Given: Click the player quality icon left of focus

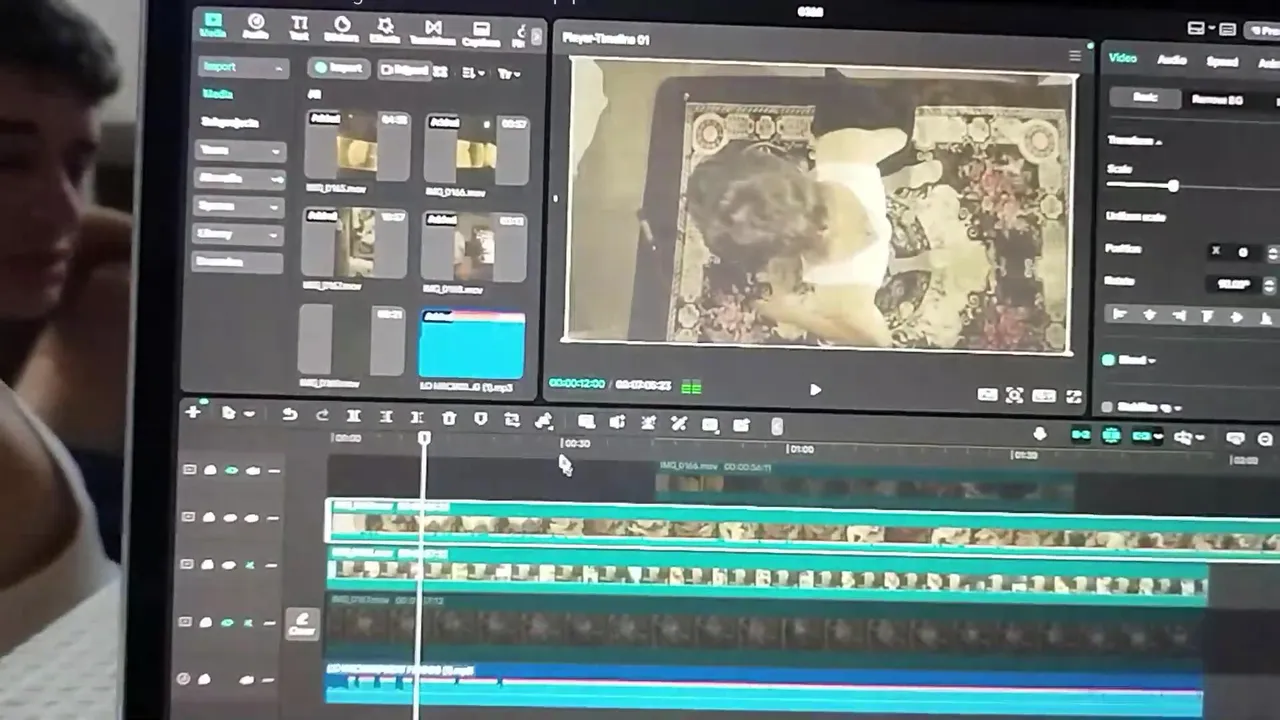Looking at the screenshot, I should 987,395.
